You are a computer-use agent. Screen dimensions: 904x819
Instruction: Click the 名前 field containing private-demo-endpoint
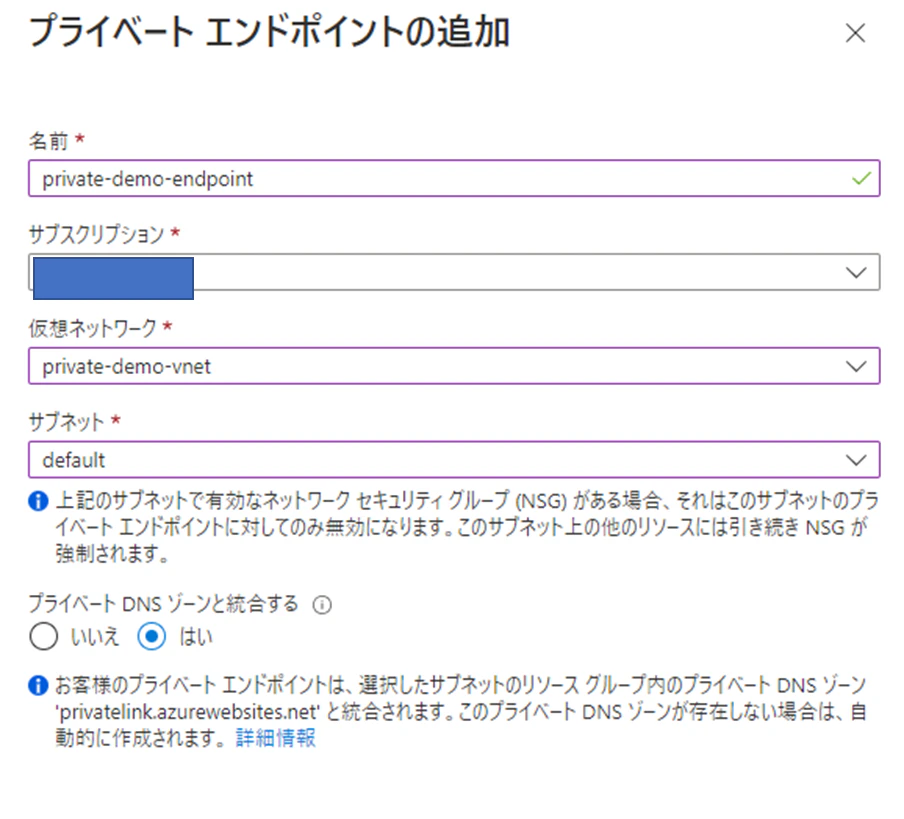[454, 179]
